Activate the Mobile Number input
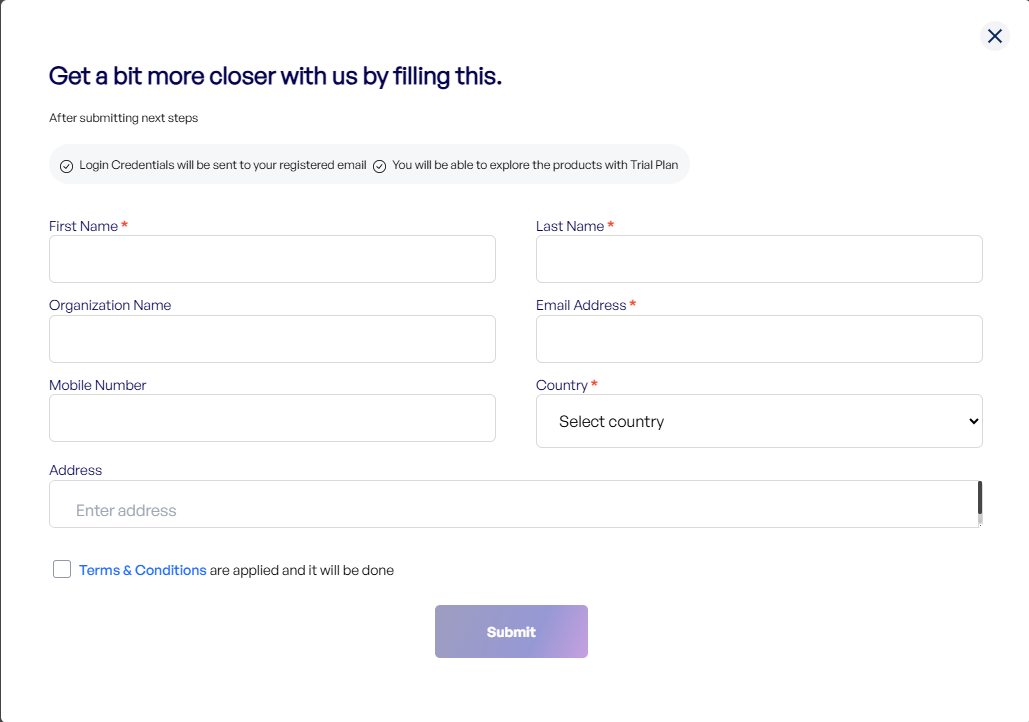Screen dimensions: 1029x722 272,418
